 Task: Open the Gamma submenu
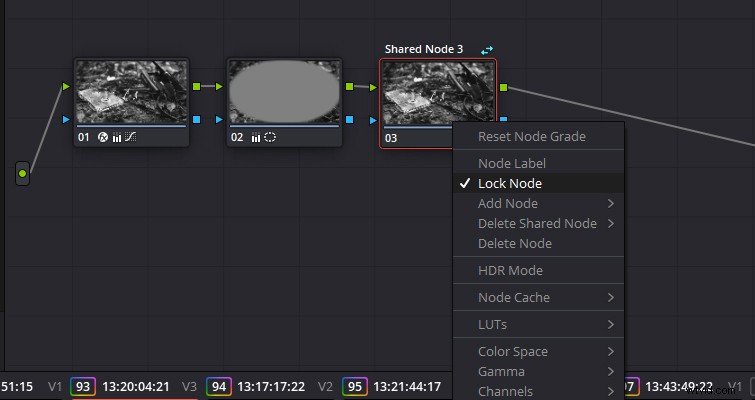pos(538,372)
